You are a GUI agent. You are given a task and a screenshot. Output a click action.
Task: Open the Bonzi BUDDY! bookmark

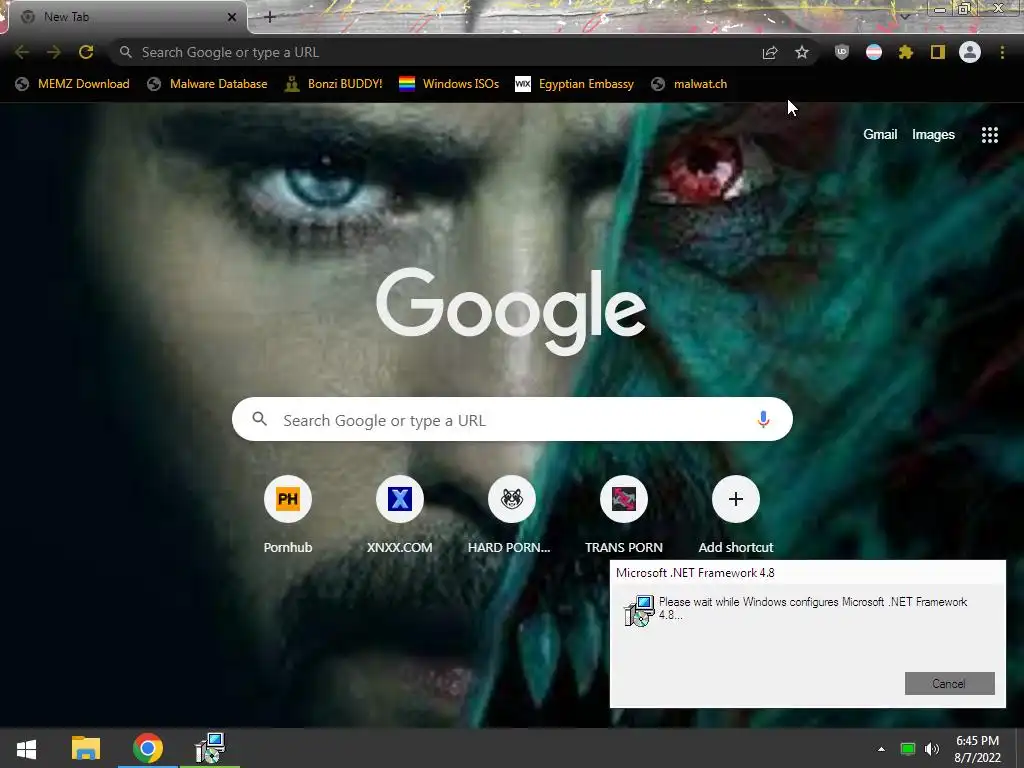334,84
